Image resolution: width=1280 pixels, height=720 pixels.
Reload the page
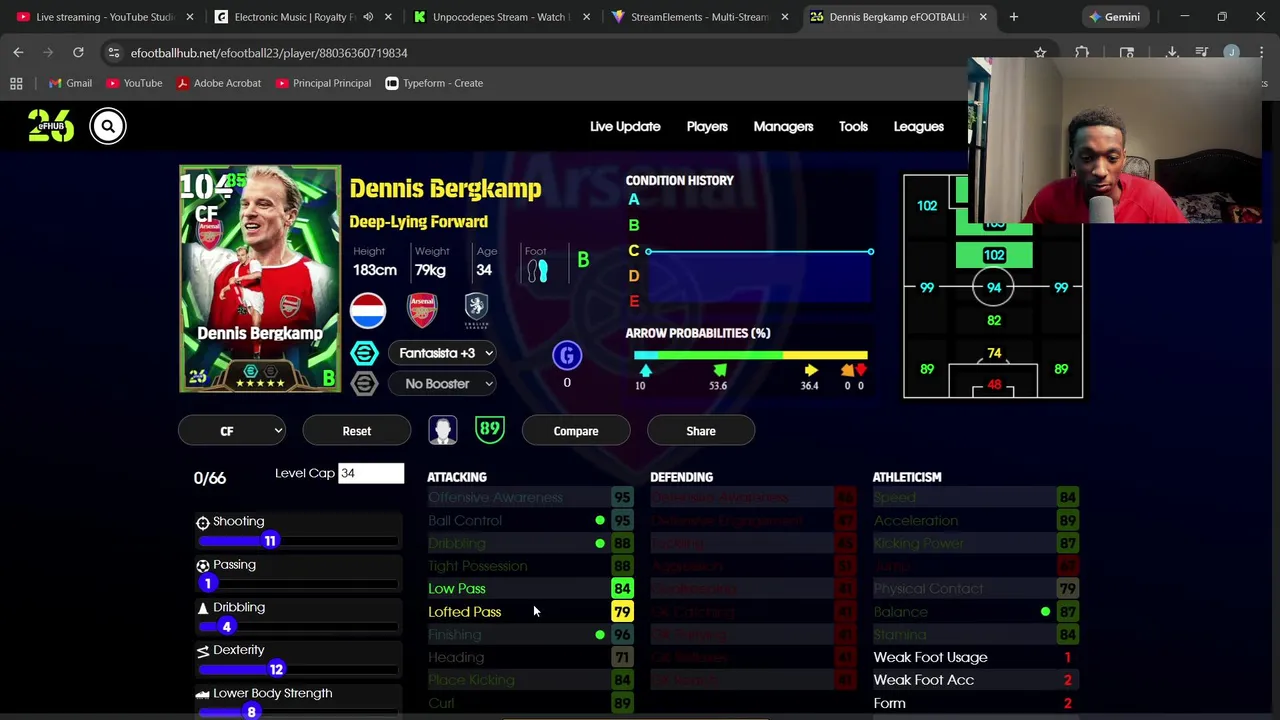click(78, 52)
